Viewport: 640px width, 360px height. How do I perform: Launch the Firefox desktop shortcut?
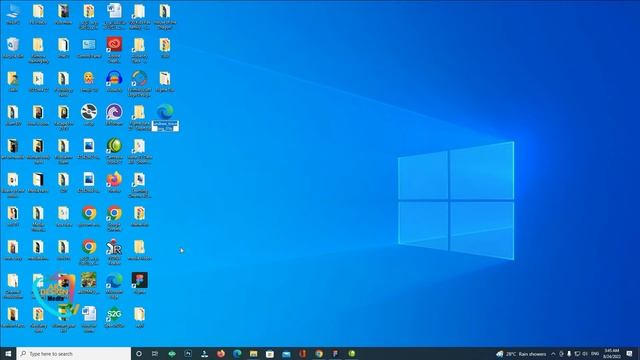pos(114,182)
